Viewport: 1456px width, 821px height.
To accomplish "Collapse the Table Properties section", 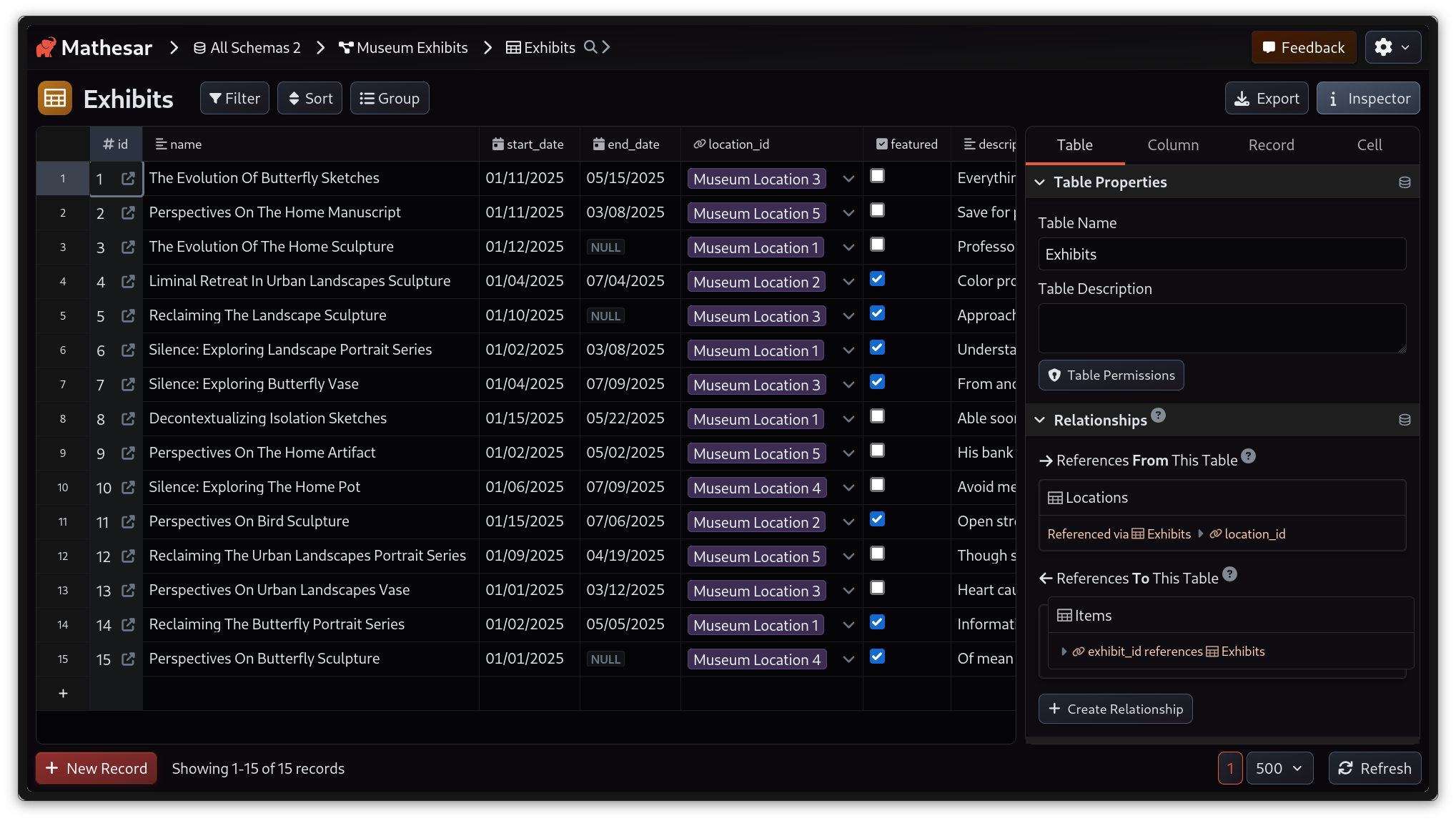I will coord(1039,182).
